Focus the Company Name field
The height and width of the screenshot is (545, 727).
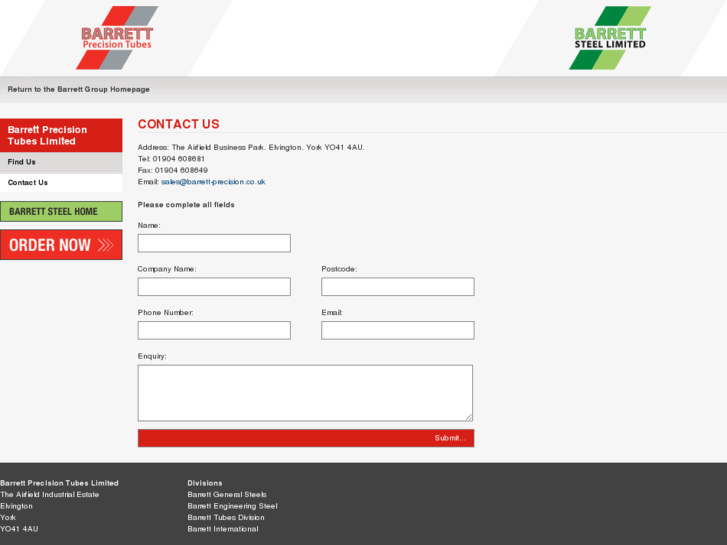click(214, 287)
